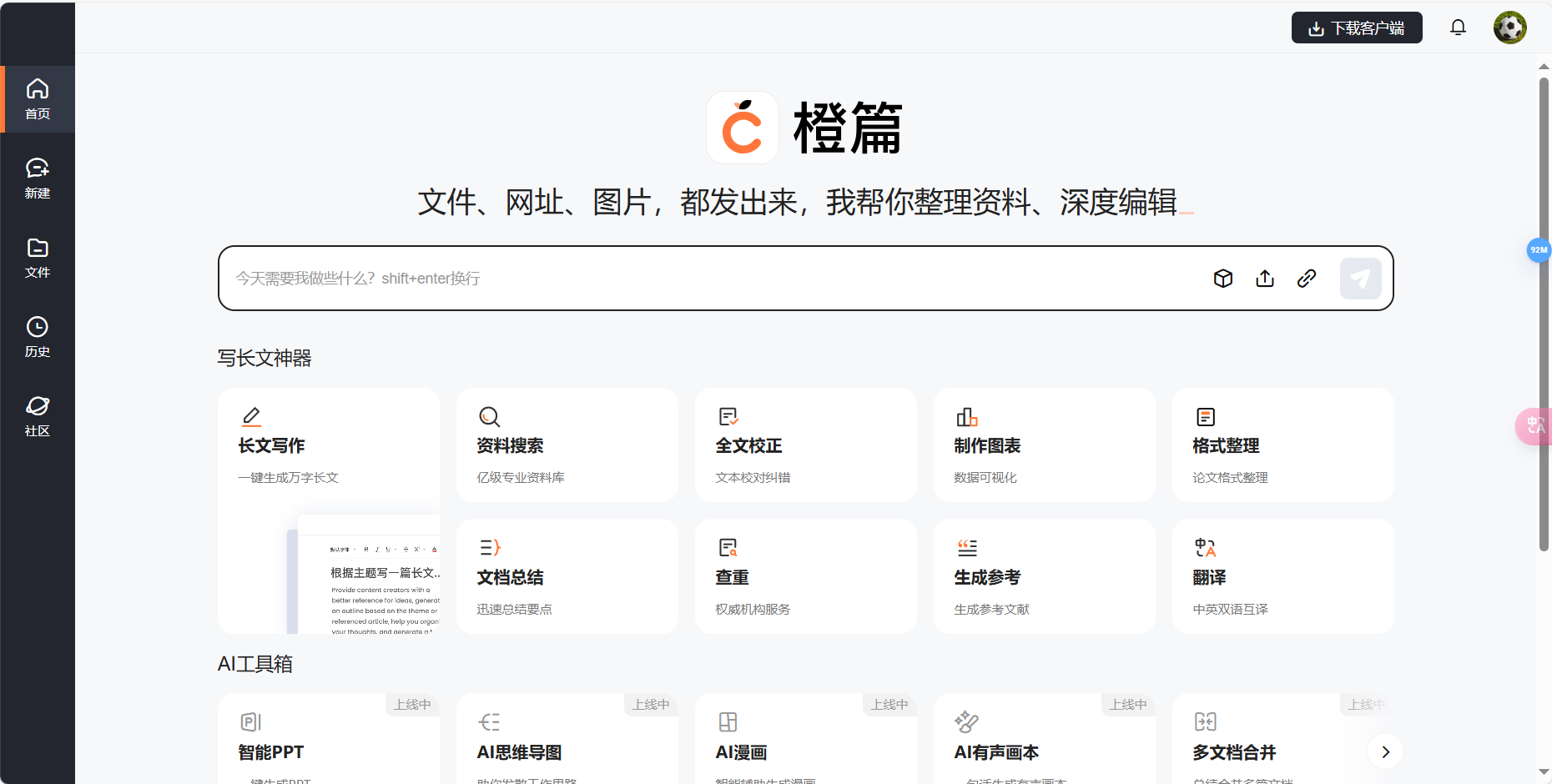Open the 查重 plagiarism checker
The width and height of the screenshot is (1552, 784).
805,575
